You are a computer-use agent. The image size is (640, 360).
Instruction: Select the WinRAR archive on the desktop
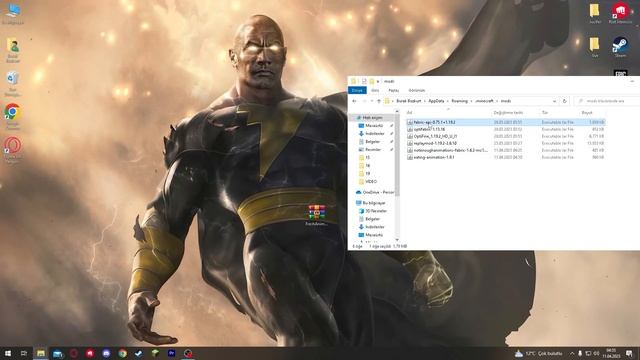[317, 215]
